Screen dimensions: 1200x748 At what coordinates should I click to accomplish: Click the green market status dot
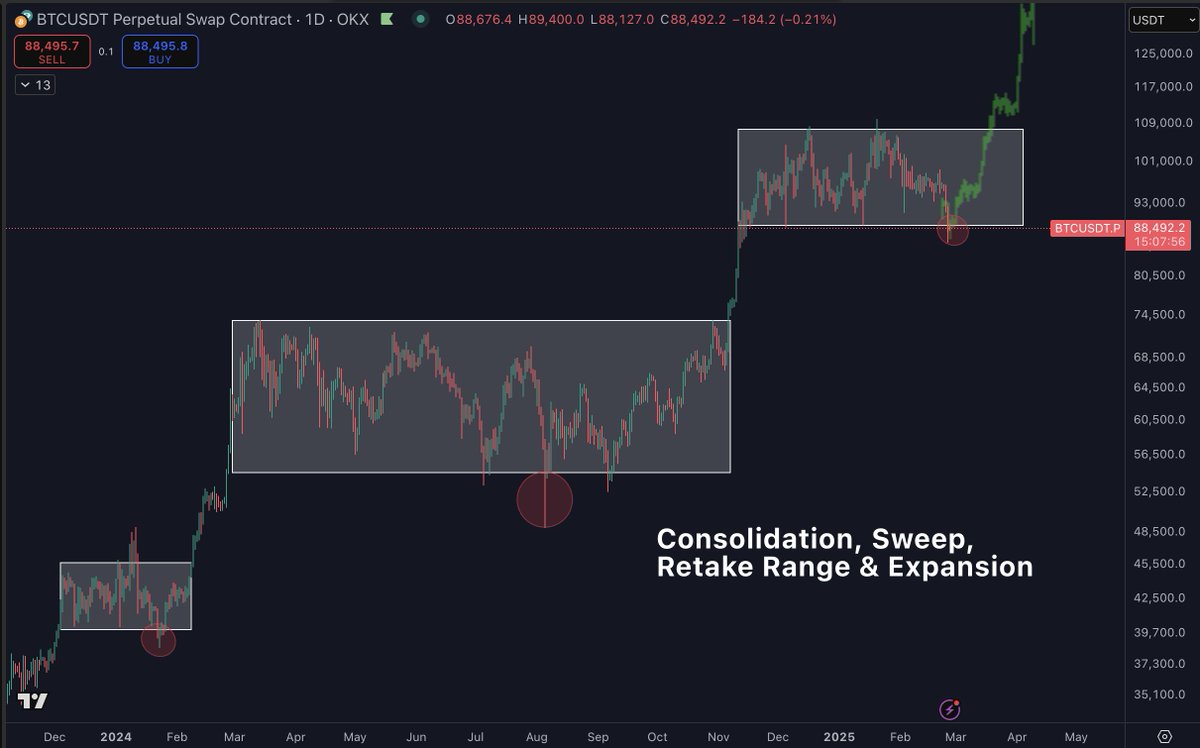(421, 19)
